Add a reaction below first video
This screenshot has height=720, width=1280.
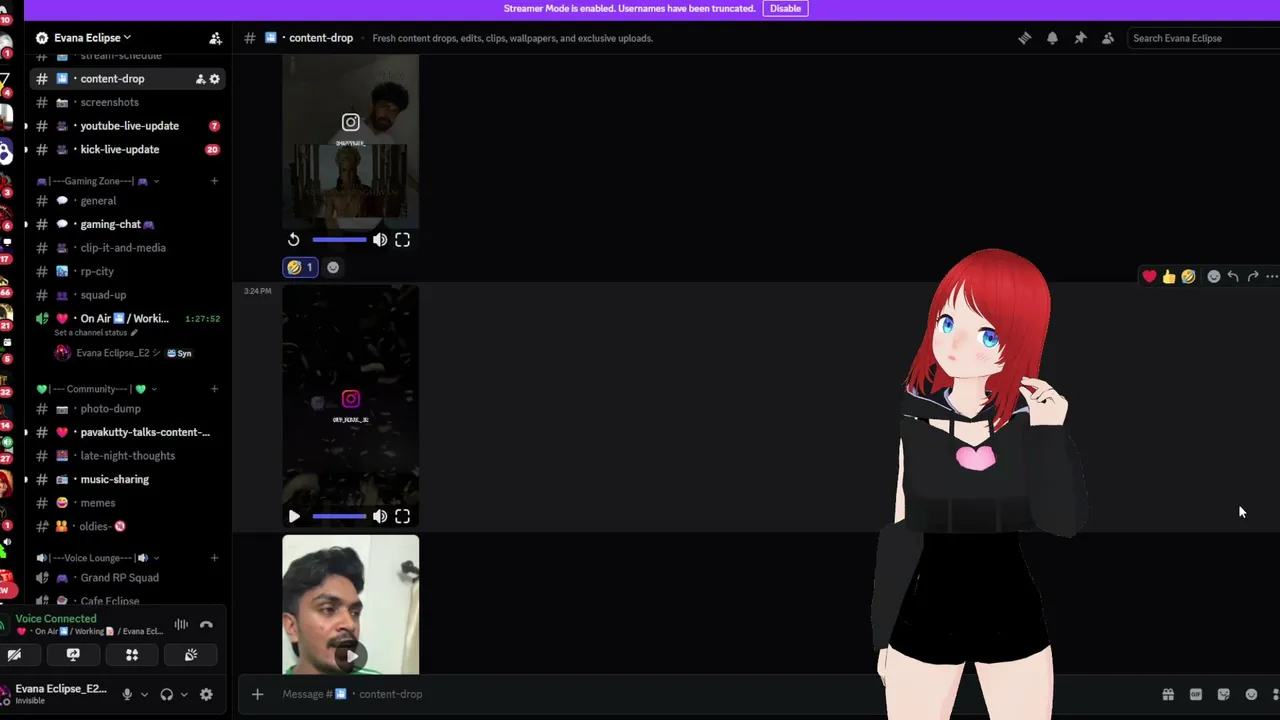click(x=333, y=267)
